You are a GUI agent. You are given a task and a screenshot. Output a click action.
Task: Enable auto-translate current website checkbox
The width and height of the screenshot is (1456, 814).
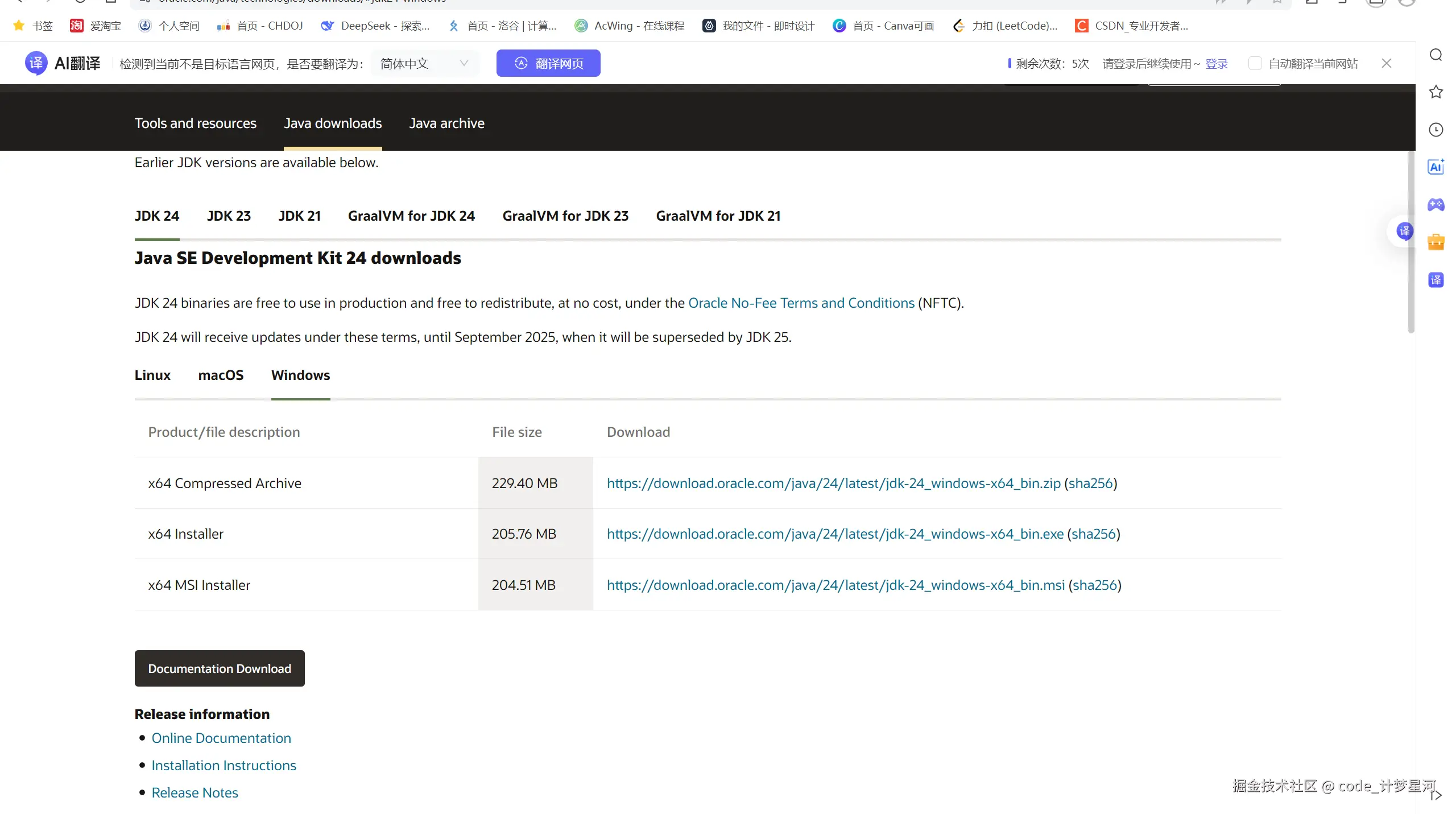click(x=1255, y=64)
